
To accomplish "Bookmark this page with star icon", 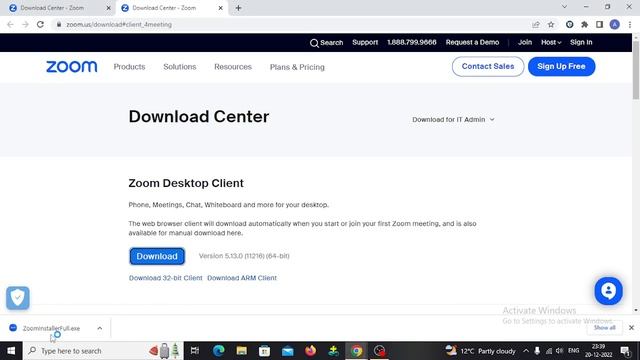I will pyautogui.click(x=551, y=24).
